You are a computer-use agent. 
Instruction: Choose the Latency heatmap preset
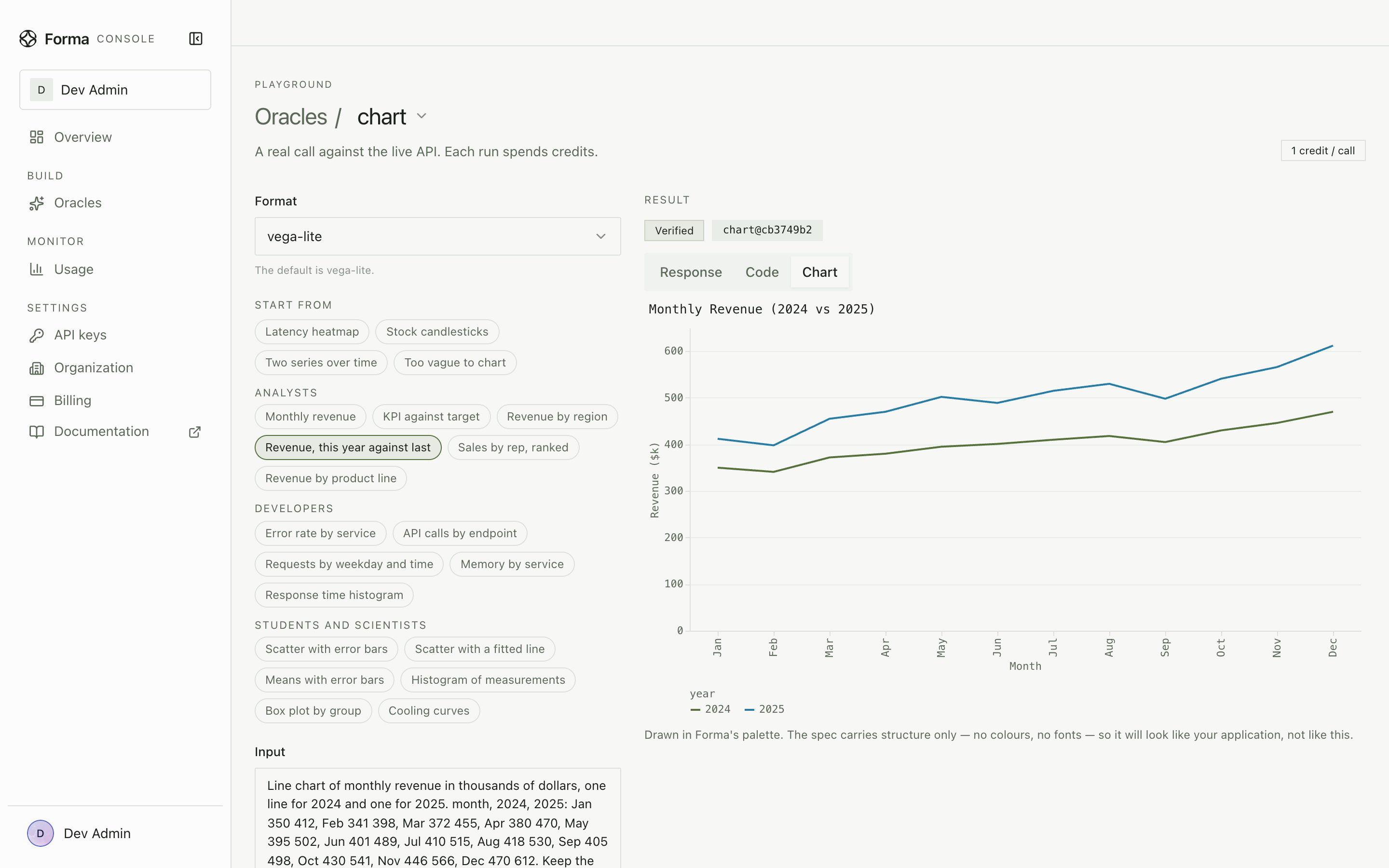(x=312, y=332)
